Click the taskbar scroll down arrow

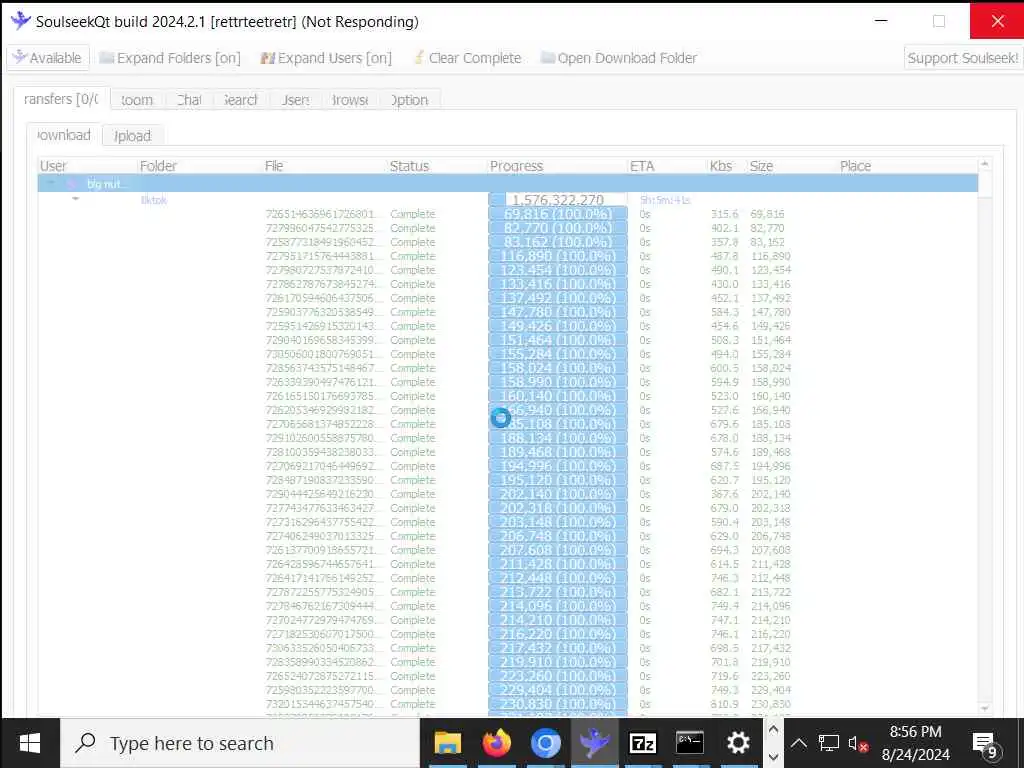click(773, 757)
